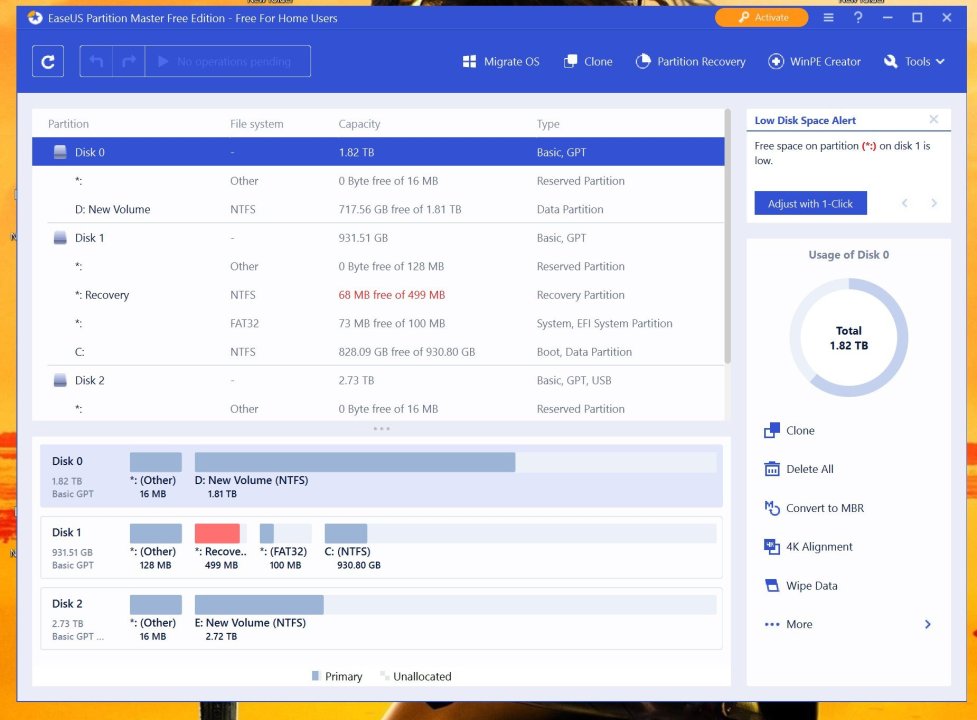977x720 pixels.
Task: Click the D: New Volume usage bar
Action: (455, 462)
